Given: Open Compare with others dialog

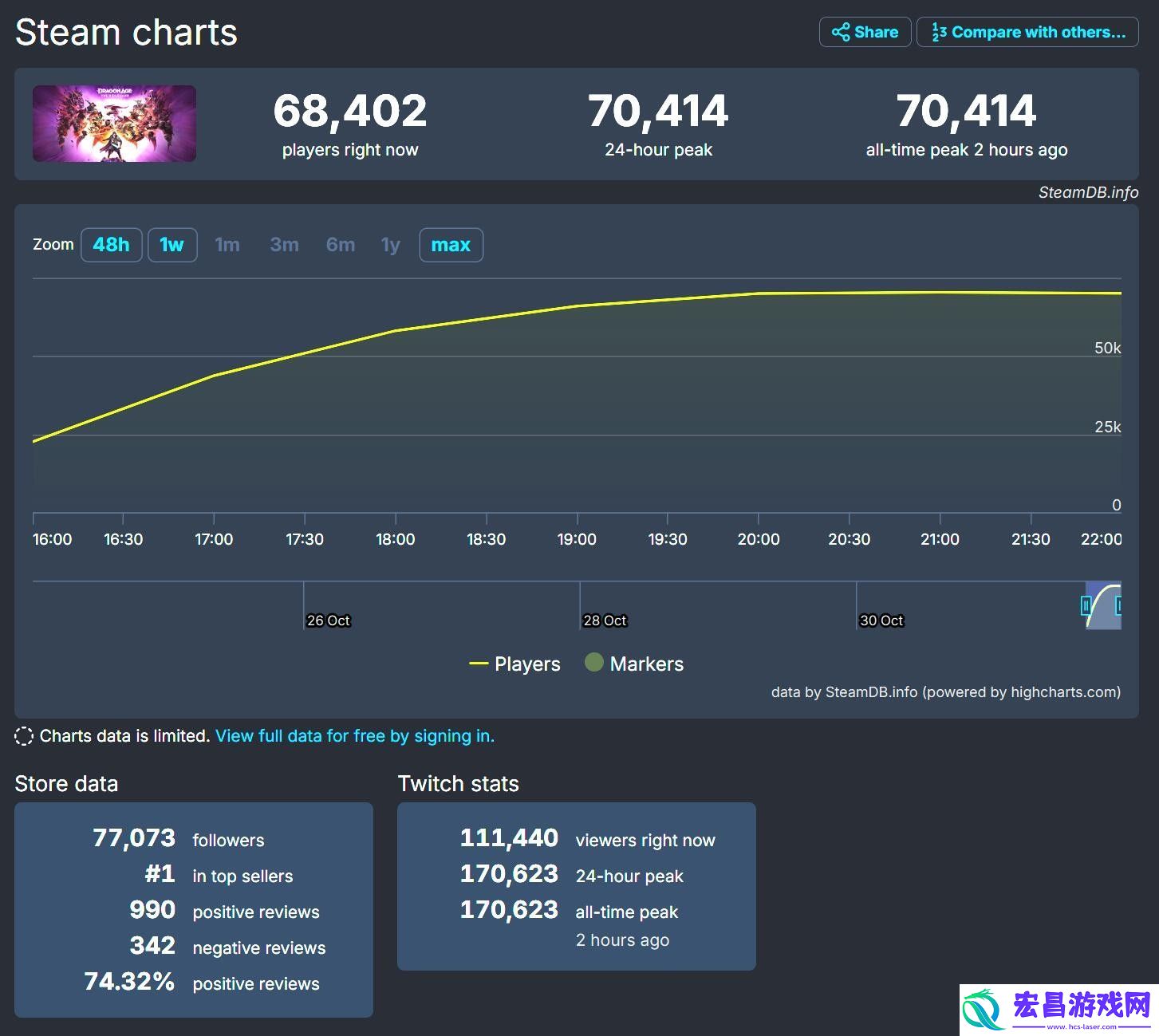Looking at the screenshot, I should 1027,32.
